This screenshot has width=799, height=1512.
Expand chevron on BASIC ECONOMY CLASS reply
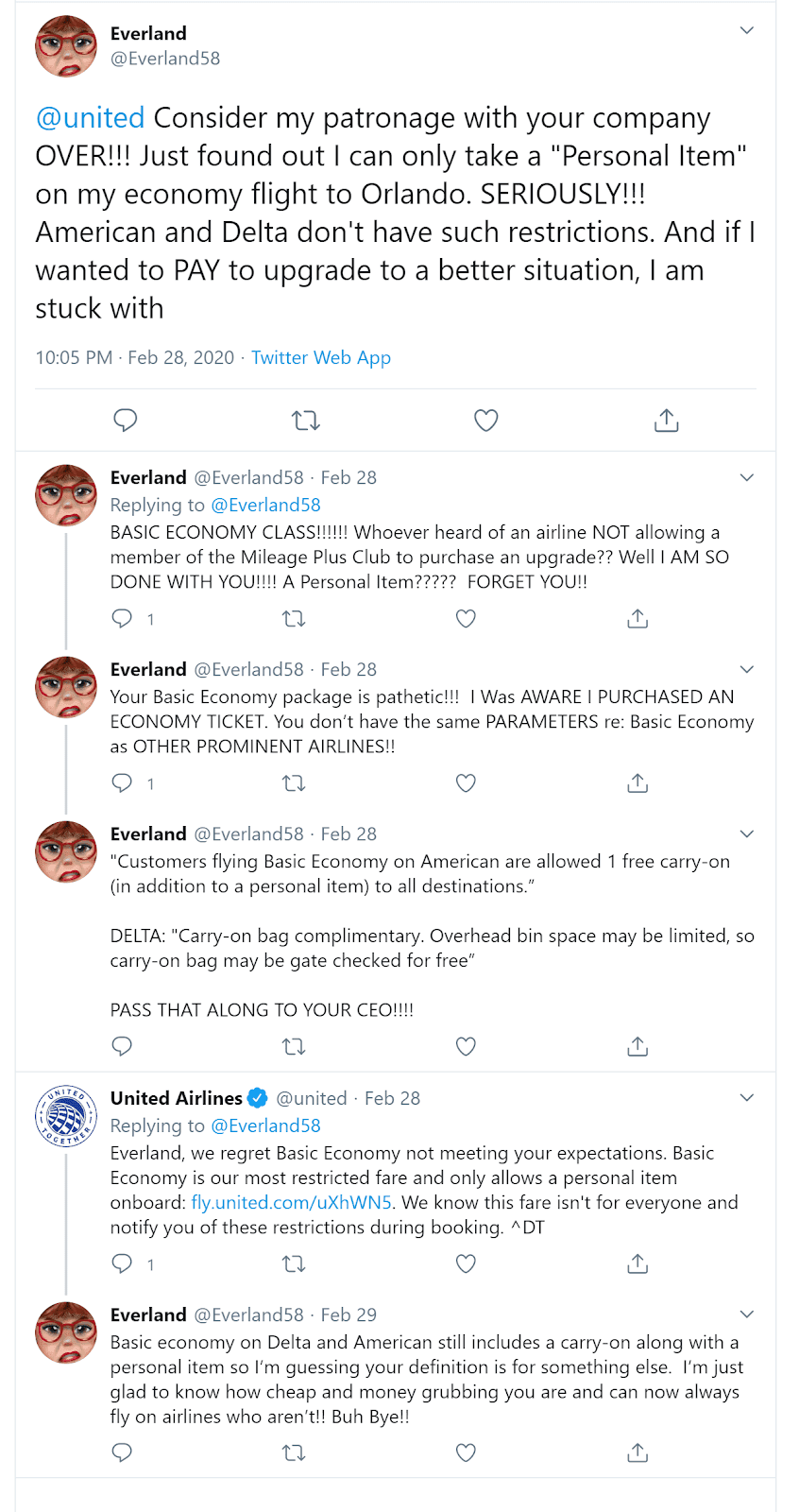tap(747, 477)
